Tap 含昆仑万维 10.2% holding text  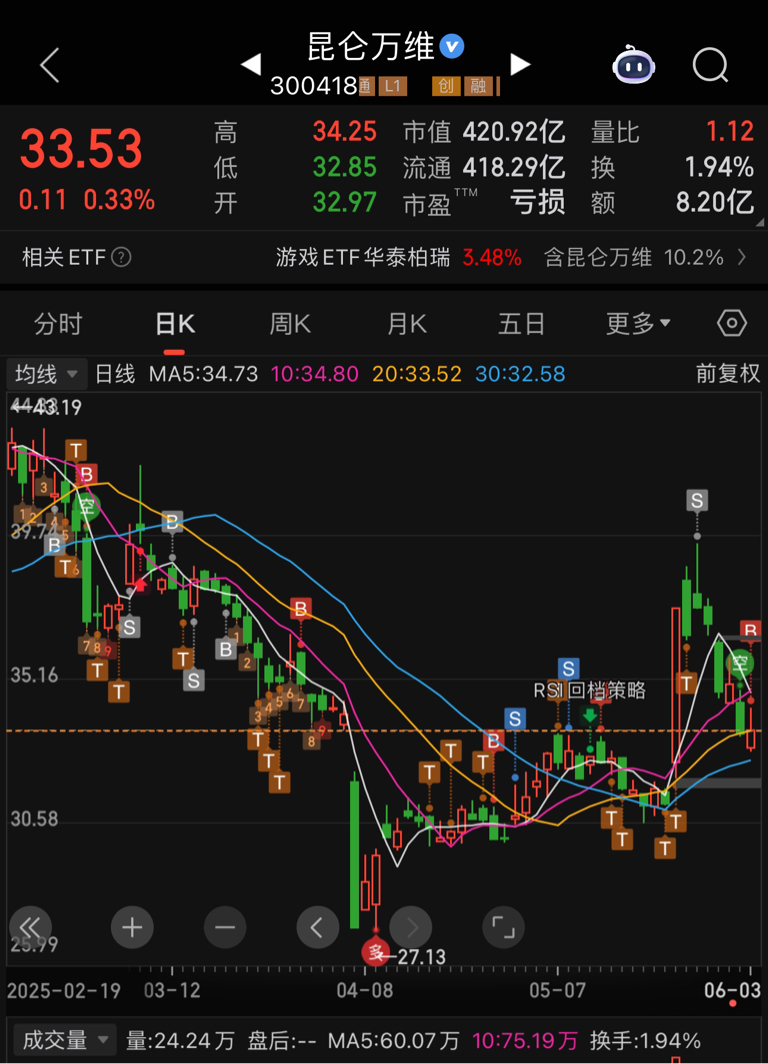[634, 257]
